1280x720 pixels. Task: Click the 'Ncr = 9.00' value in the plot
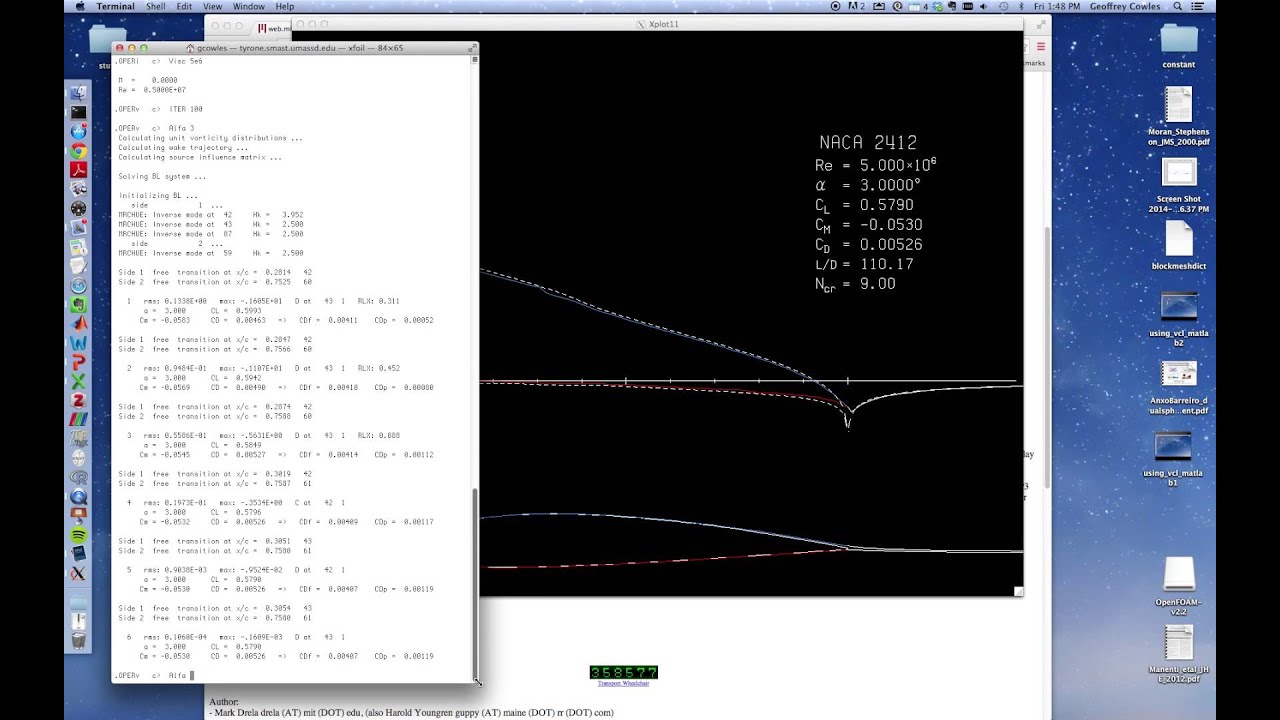[x=855, y=284]
